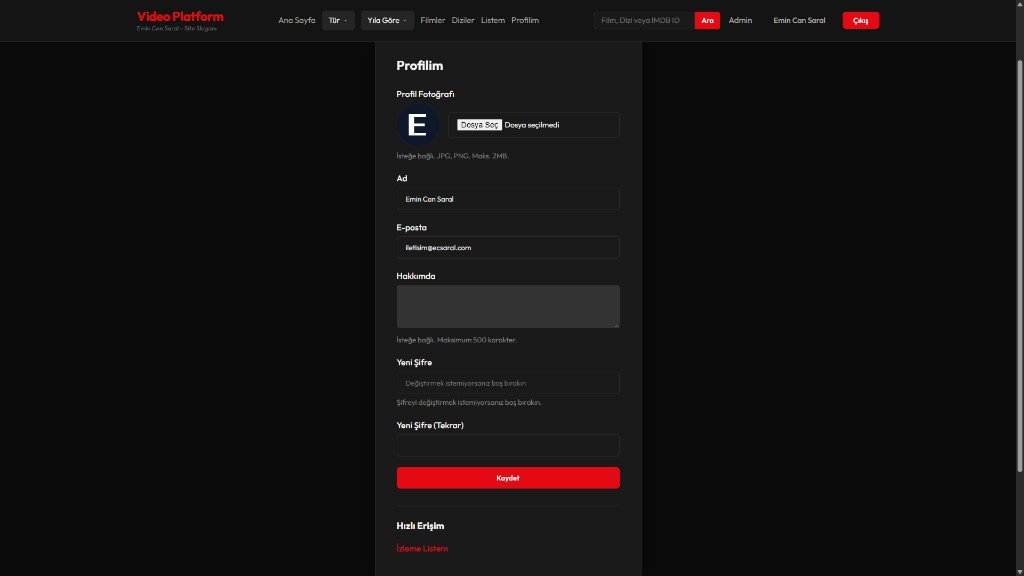Click the scrollbar up arrow
1024x576 pixels.
(1018, 4)
